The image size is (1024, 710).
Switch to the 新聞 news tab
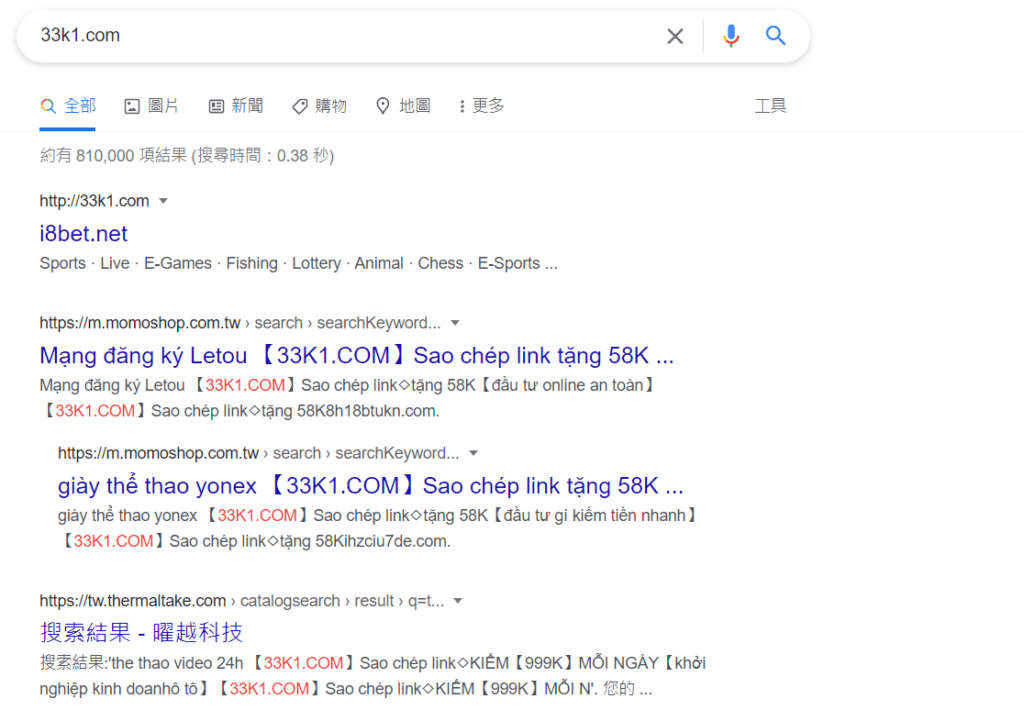tap(236, 106)
